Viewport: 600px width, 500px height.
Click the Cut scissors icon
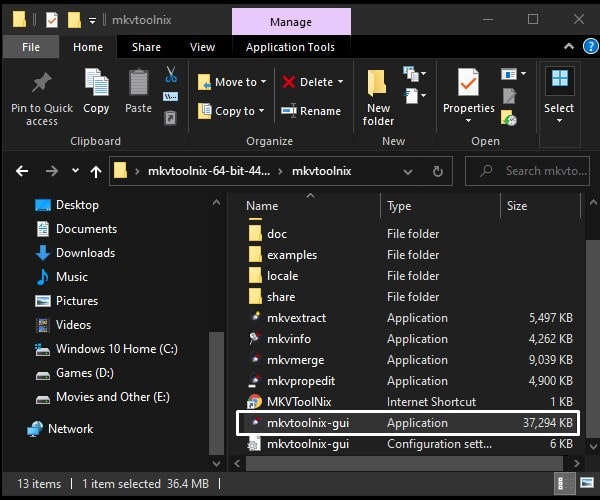click(x=171, y=74)
